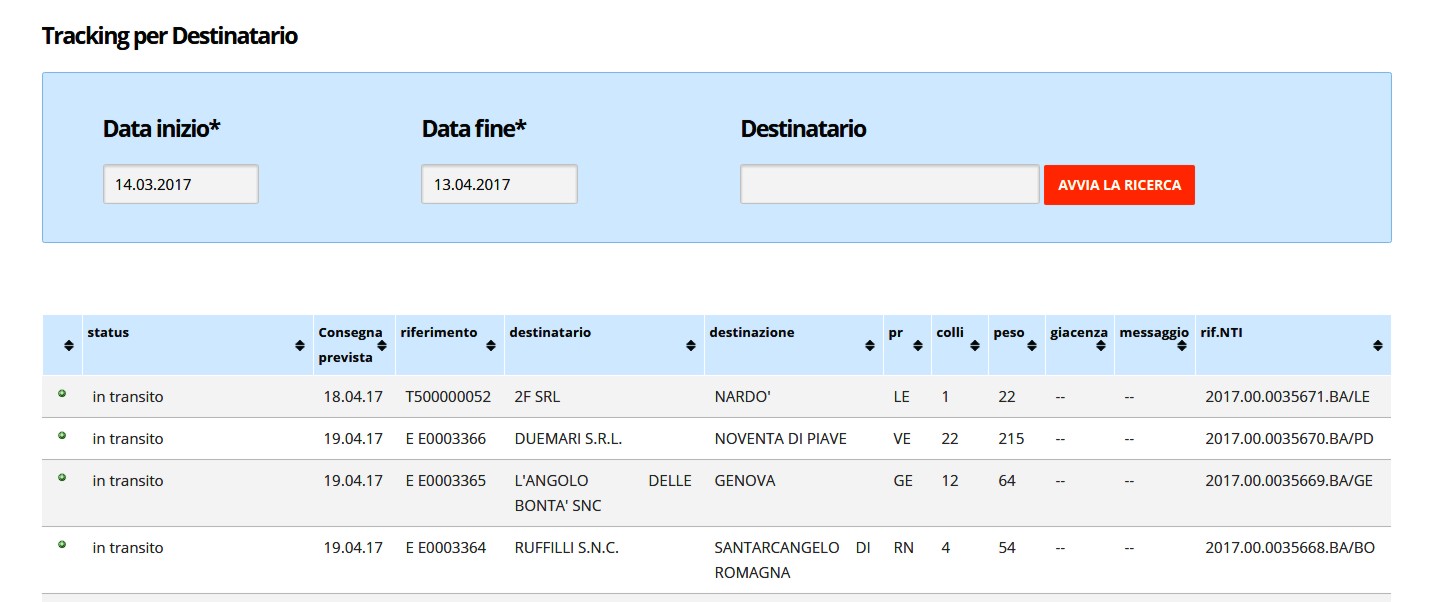Click the destinatario column header label
Screen dimensions: 1446x602
pos(550,333)
